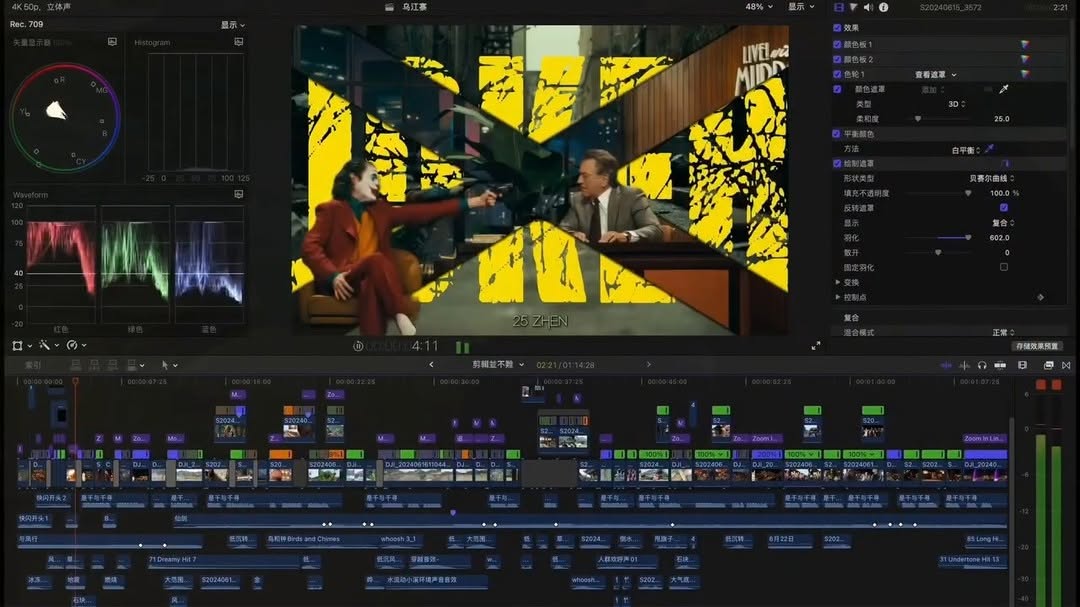Open the 剪辑並不難 project menu
1080x607 pixels.
click(498, 364)
